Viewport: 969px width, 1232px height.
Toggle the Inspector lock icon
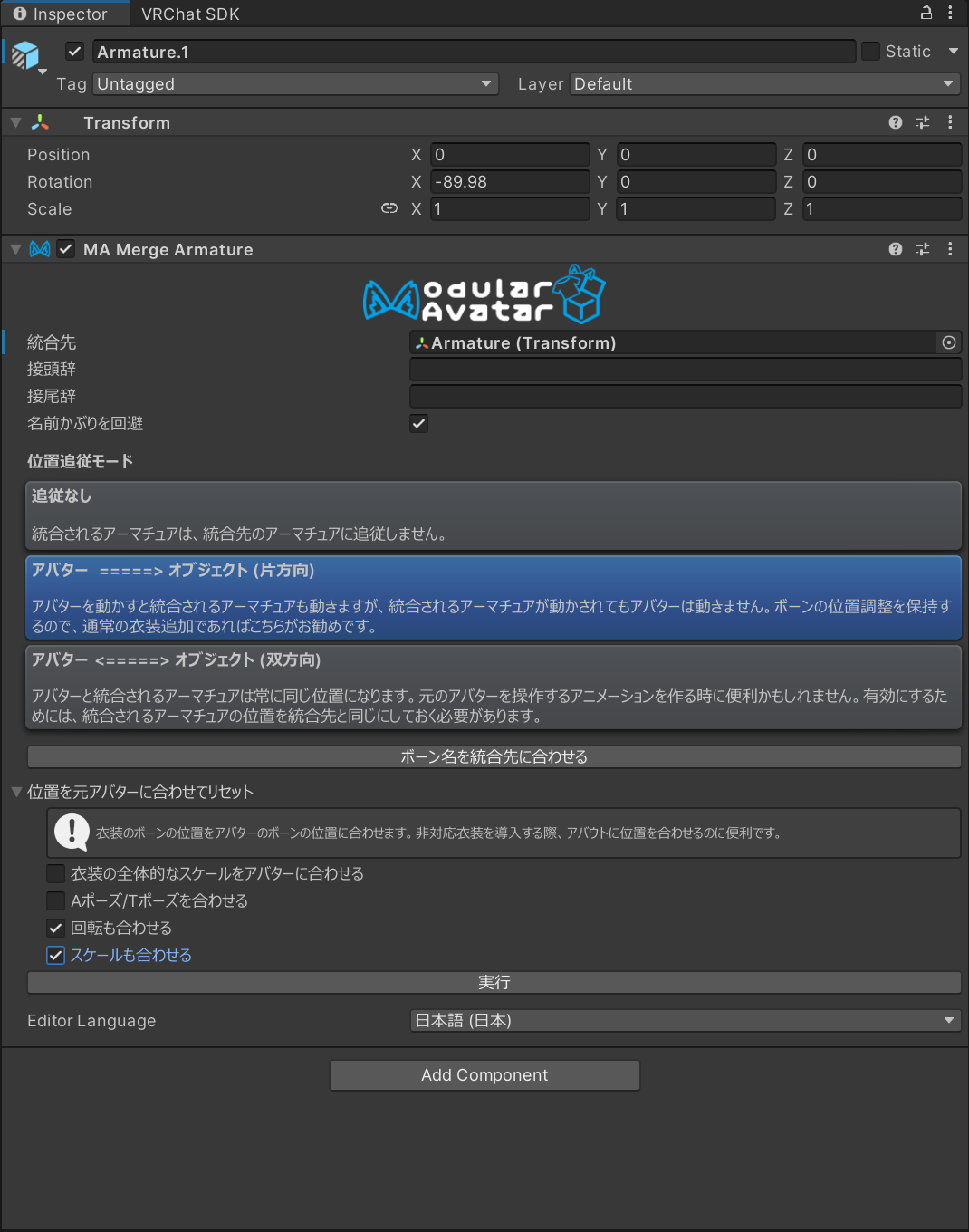click(926, 13)
